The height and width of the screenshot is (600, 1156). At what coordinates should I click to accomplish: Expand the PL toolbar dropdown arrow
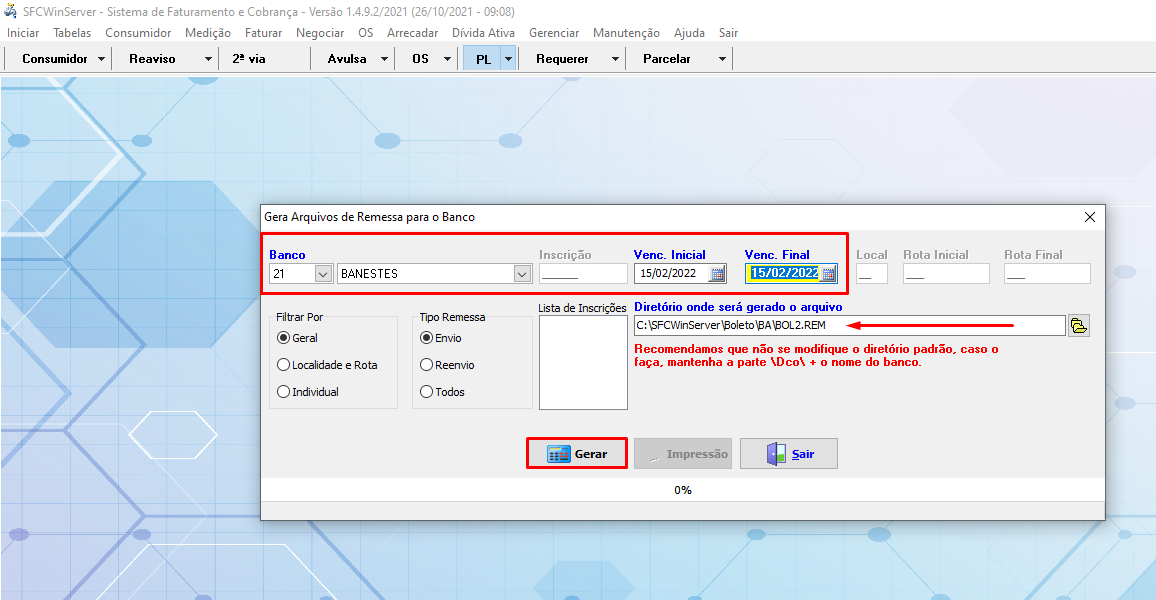(508, 59)
